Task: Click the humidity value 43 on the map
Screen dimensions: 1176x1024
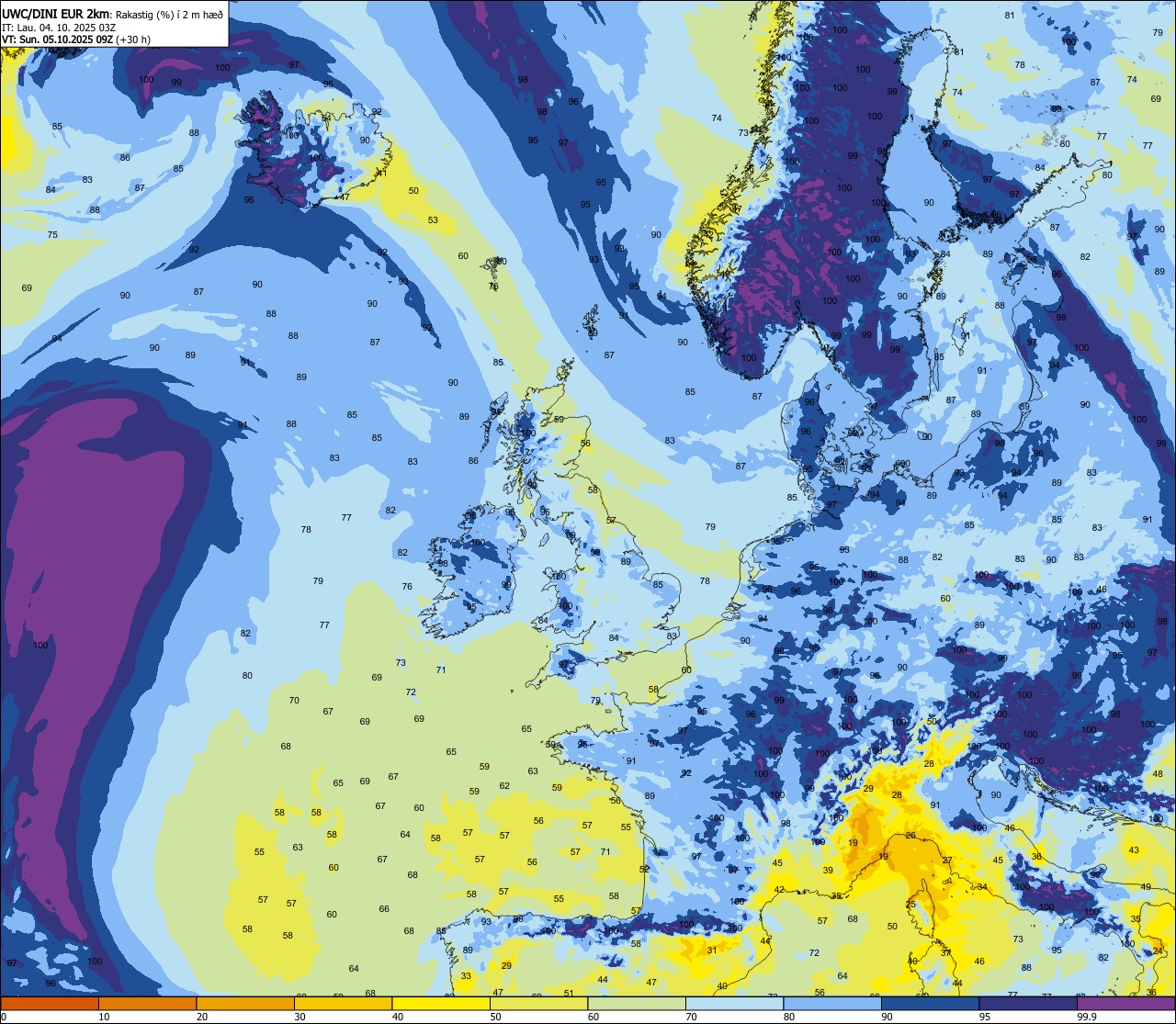Action: (x=1134, y=850)
